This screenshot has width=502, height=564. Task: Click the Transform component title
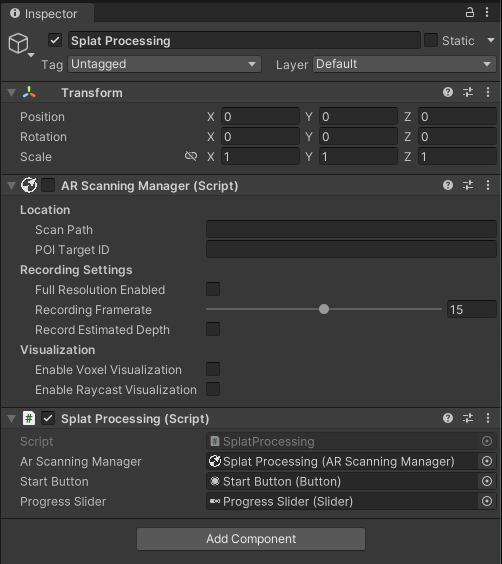pos(92,93)
